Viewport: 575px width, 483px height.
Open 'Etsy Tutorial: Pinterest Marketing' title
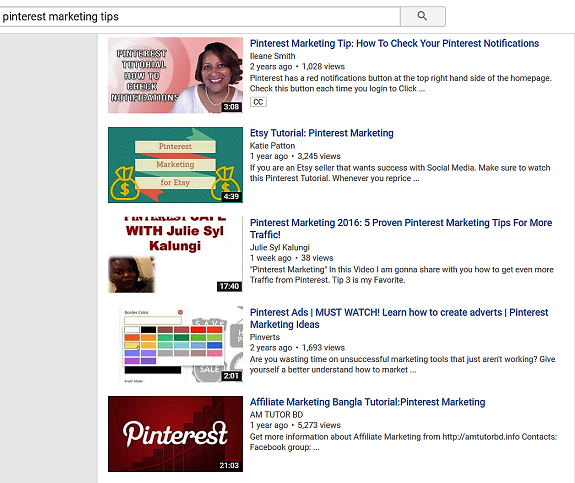[x=322, y=133]
